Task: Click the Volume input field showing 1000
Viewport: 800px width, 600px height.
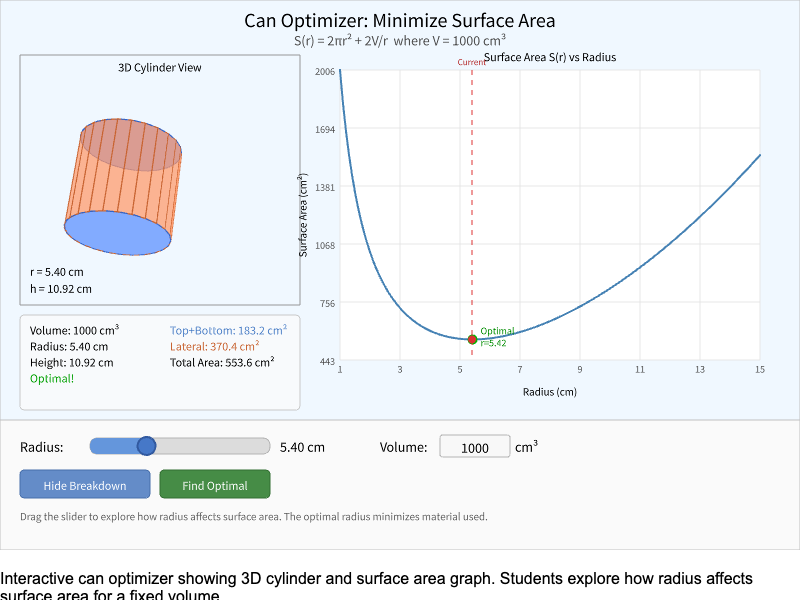Action: [x=474, y=446]
